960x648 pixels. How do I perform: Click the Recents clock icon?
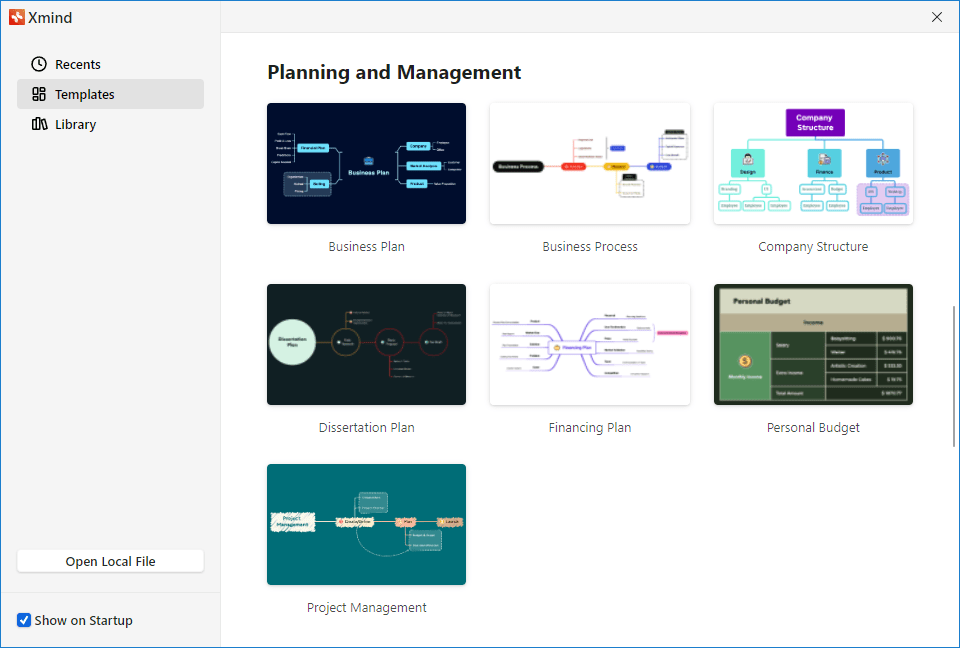pyautogui.click(x=39, y=64)
